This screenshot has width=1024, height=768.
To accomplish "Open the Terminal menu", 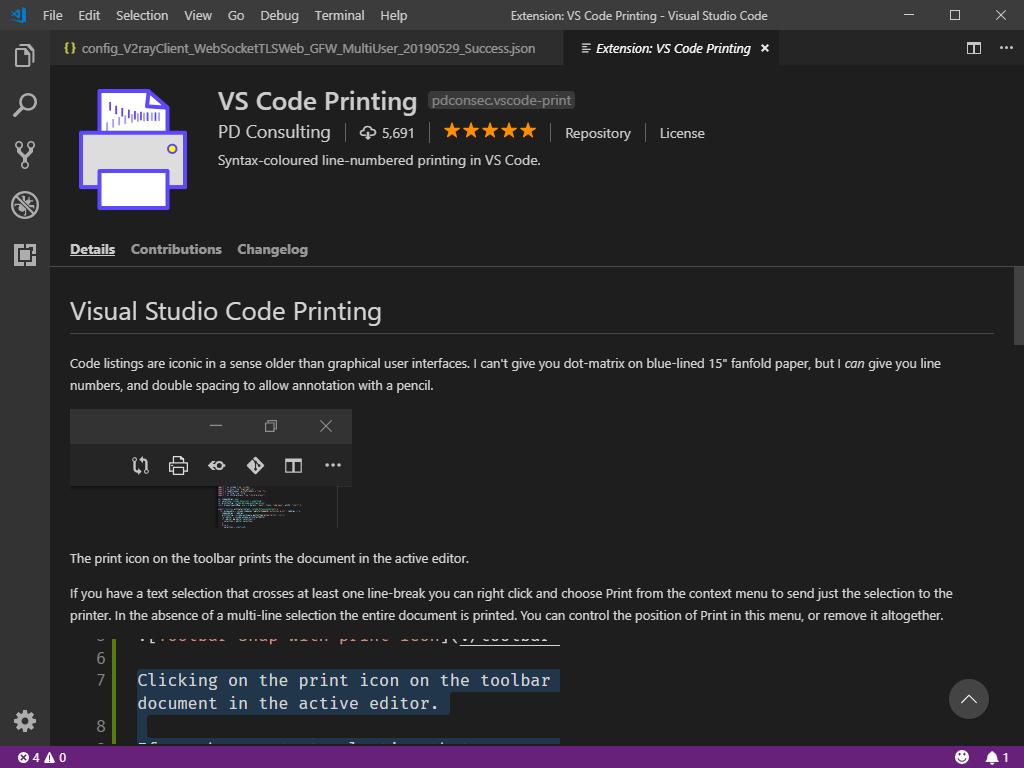I will coord(339,15).
